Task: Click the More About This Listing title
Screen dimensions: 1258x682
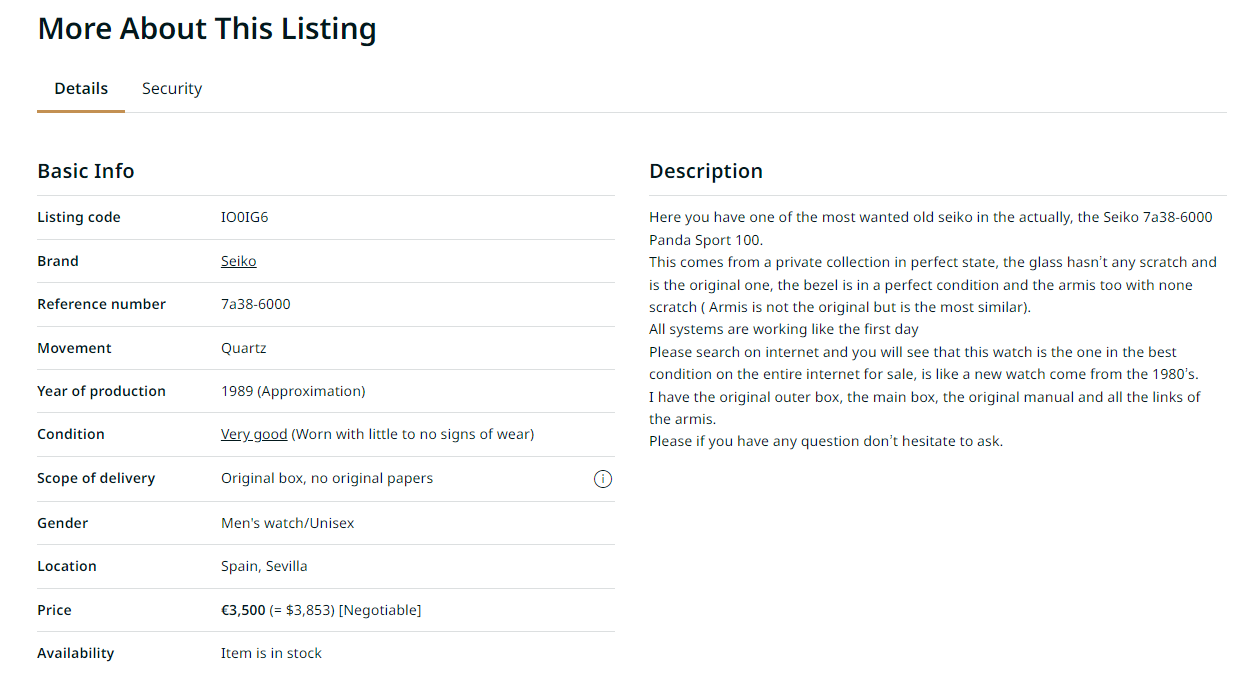Action: [207, 28]
